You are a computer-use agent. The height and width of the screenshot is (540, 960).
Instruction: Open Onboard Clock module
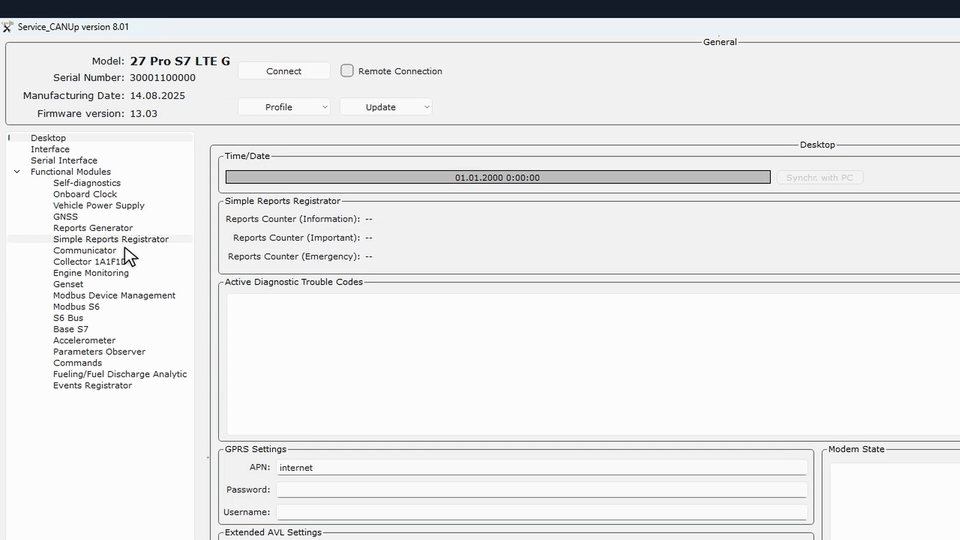click(x=85, y=194)
